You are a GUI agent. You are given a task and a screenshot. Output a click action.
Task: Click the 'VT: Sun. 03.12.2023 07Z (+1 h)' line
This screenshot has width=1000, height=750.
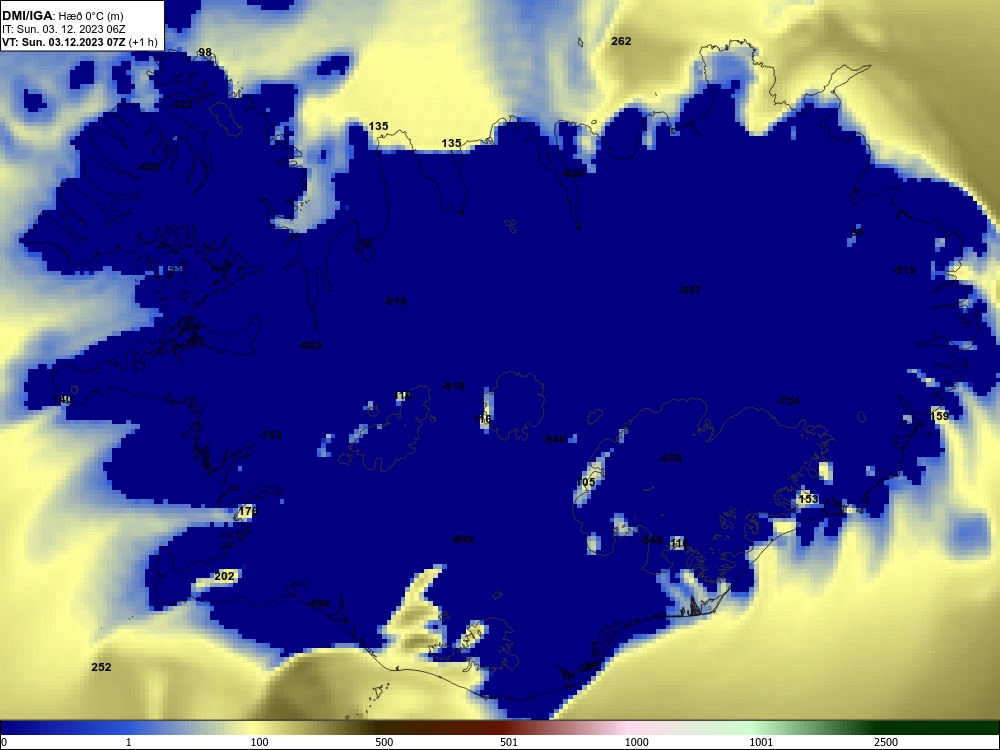80,42
